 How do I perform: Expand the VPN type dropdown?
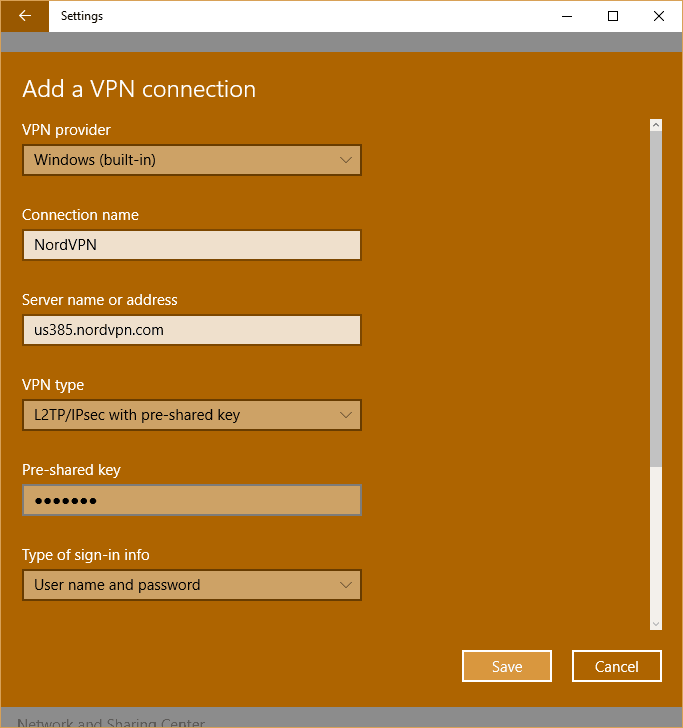[x=192, y=415]
